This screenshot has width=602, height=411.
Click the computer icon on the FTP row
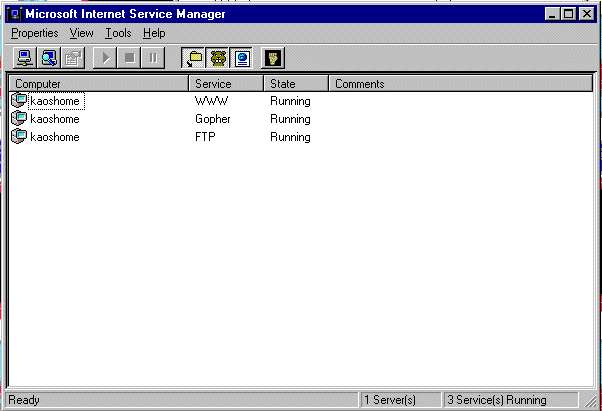pyautogui.click(x=19, y=137)
